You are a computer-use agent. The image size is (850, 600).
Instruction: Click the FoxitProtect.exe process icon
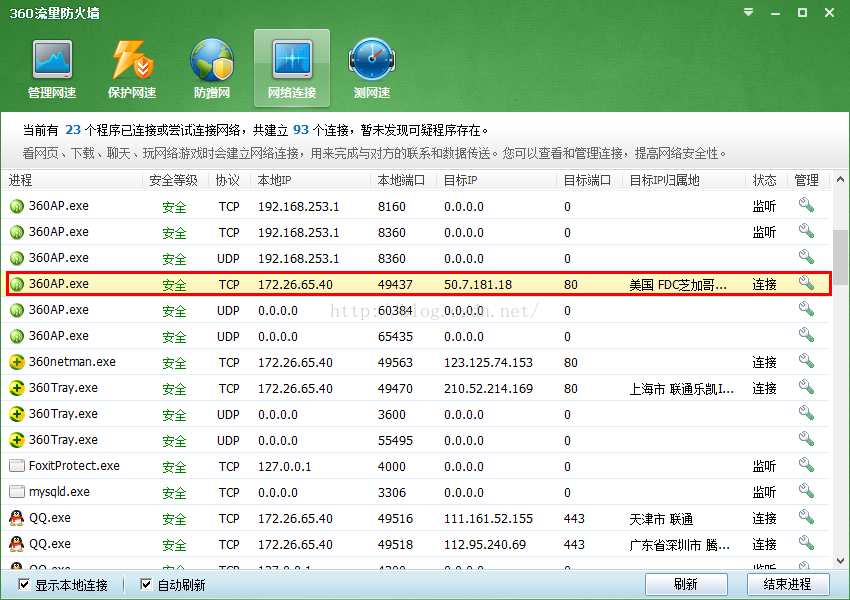17,466
